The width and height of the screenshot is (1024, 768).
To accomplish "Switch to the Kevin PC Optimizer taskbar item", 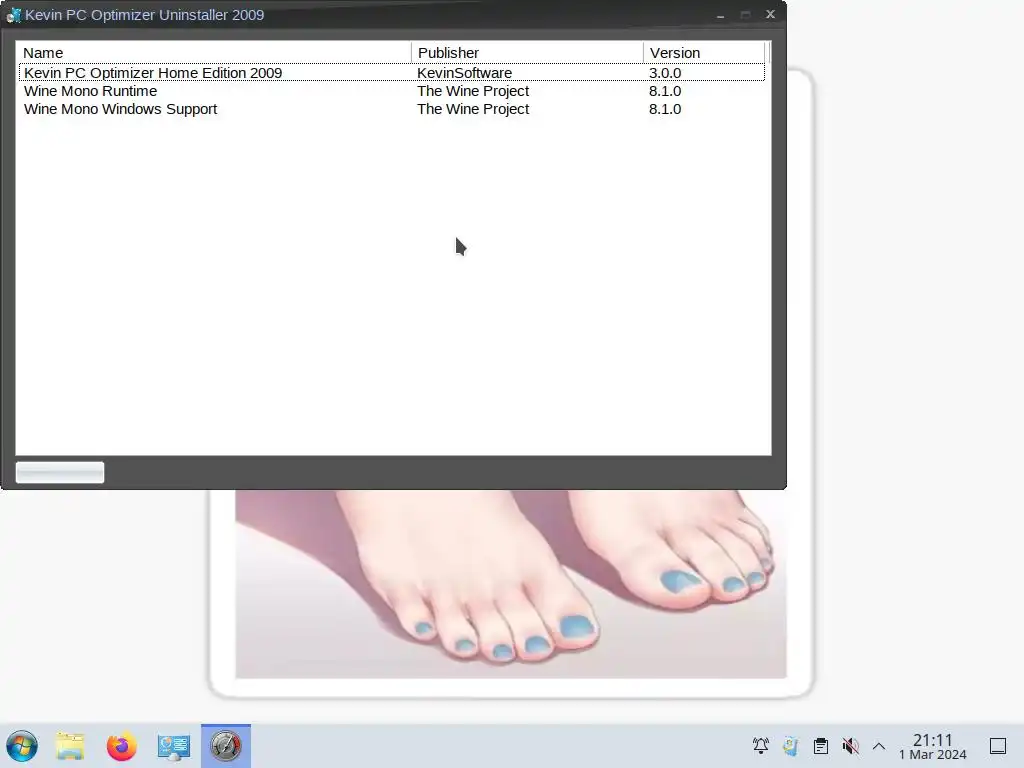I will click(226, 746).
